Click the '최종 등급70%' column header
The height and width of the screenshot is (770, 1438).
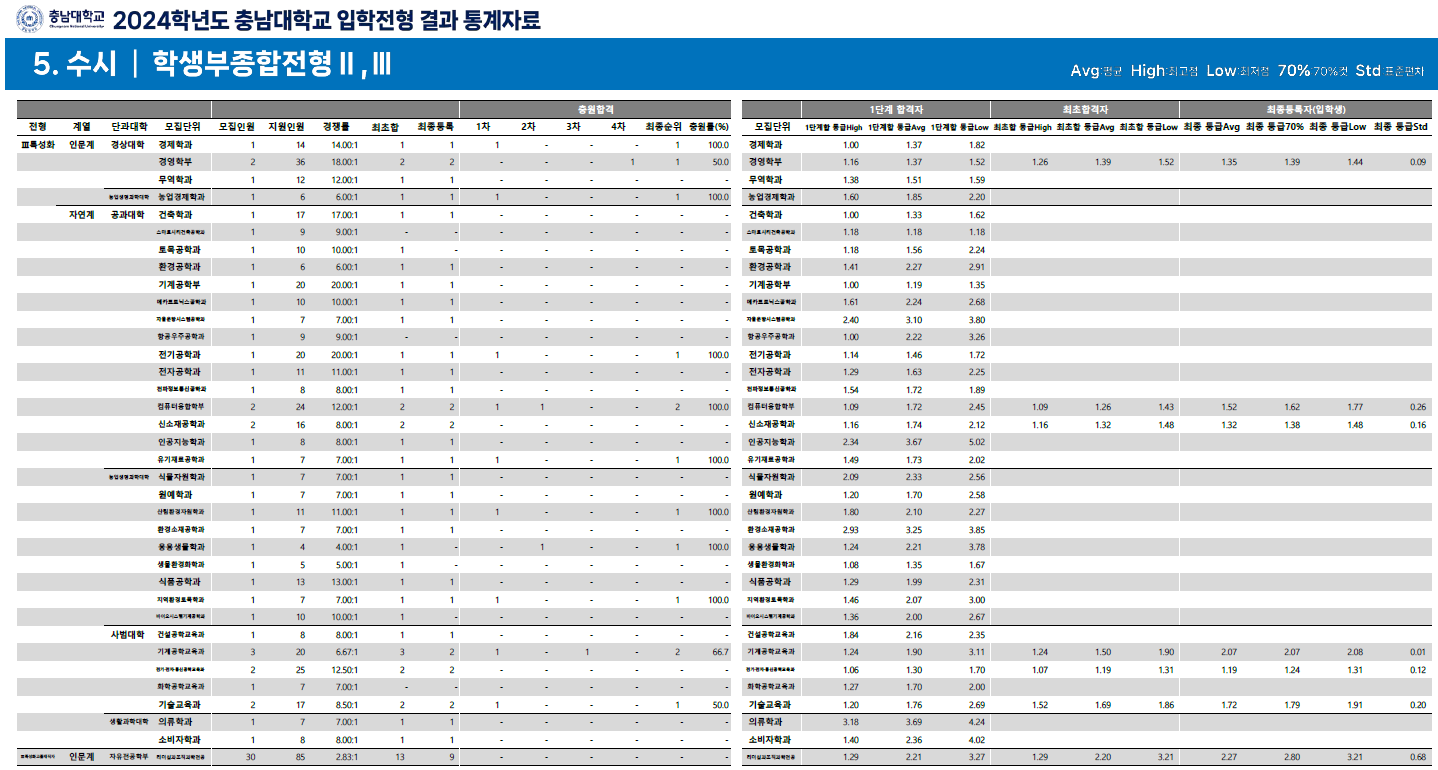click(1275, 127)
